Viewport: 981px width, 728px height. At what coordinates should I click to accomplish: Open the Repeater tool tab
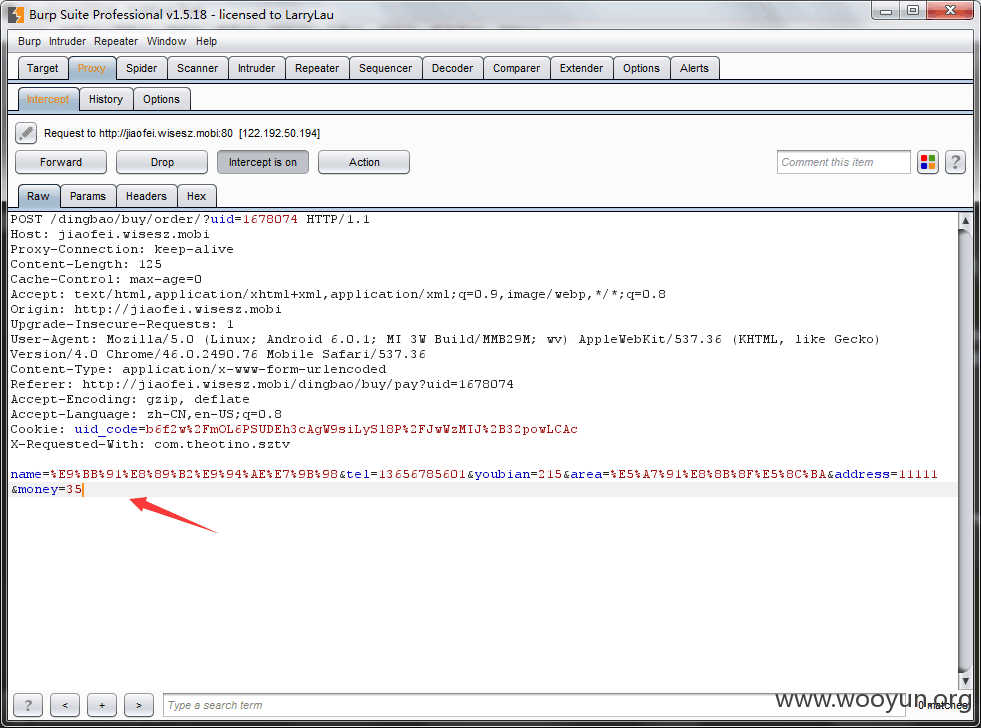point(317,68)
